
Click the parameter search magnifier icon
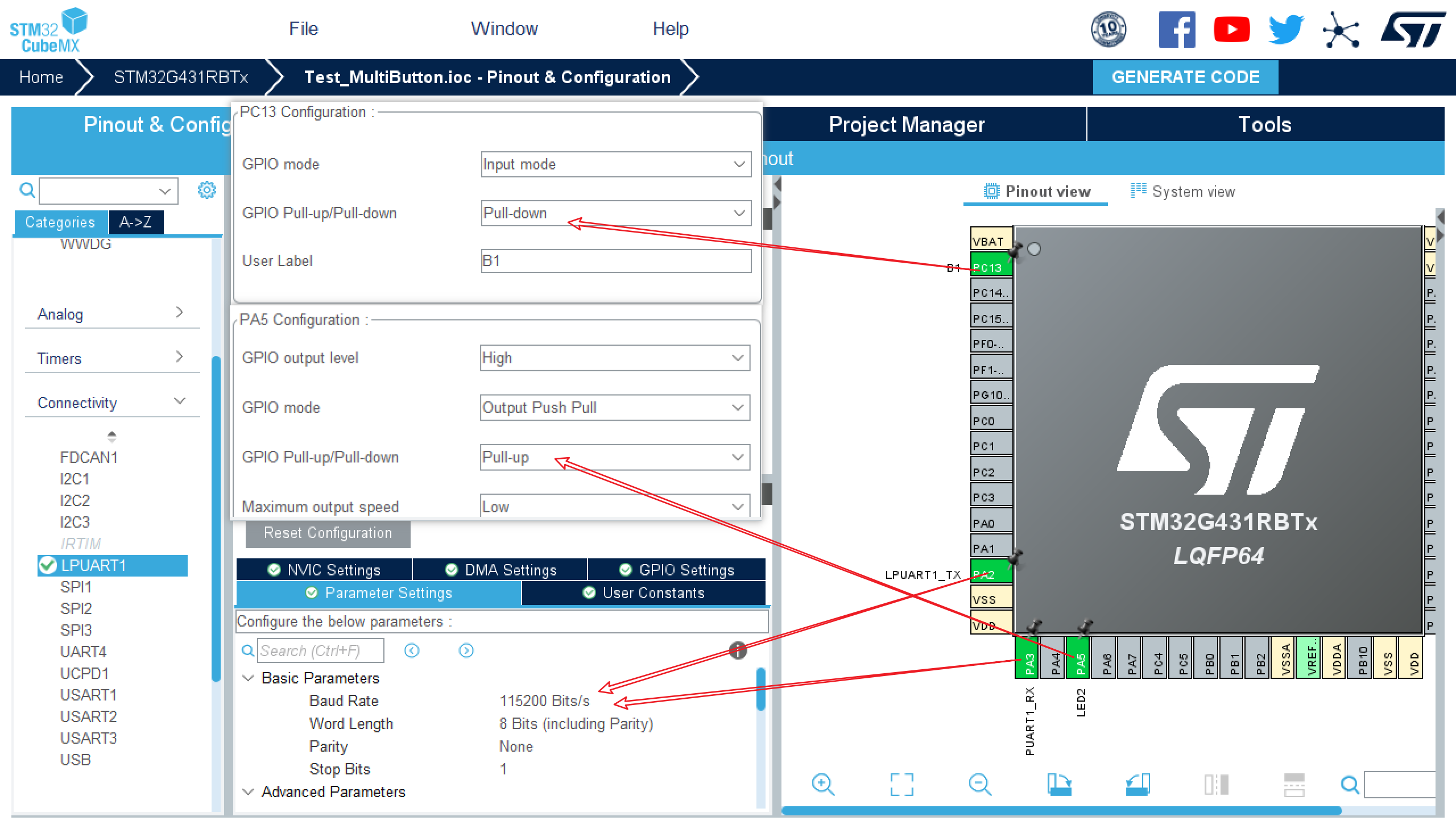[x=248, y=650]
